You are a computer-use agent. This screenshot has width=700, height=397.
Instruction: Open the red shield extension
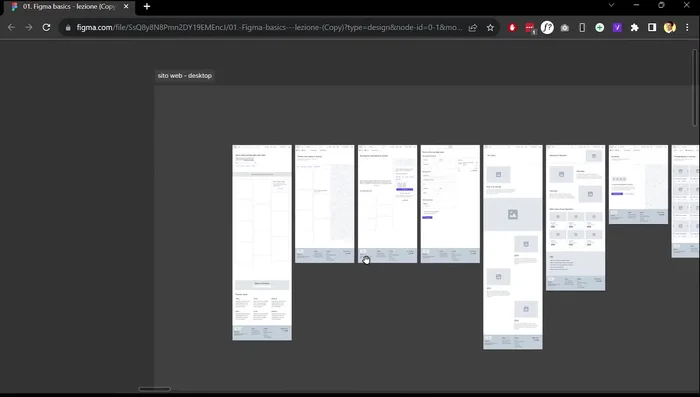[x=512, y=28]
